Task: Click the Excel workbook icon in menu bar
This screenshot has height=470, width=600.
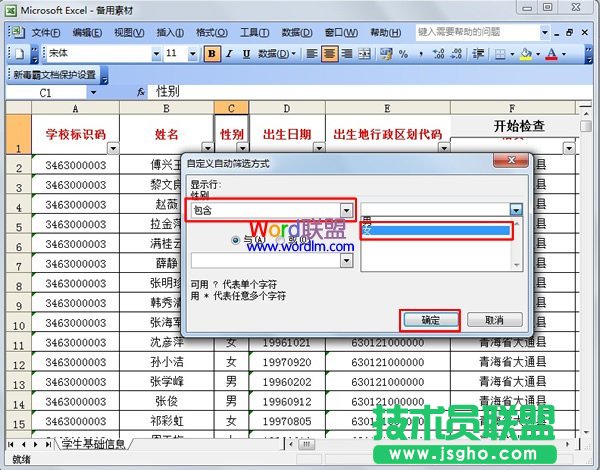Action: 16,32
